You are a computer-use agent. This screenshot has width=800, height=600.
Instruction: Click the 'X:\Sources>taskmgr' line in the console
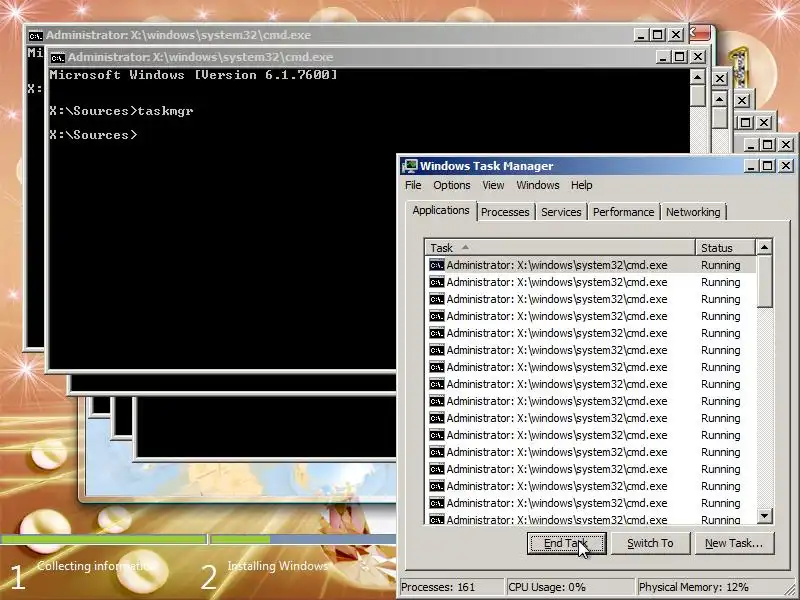[121, 111]
